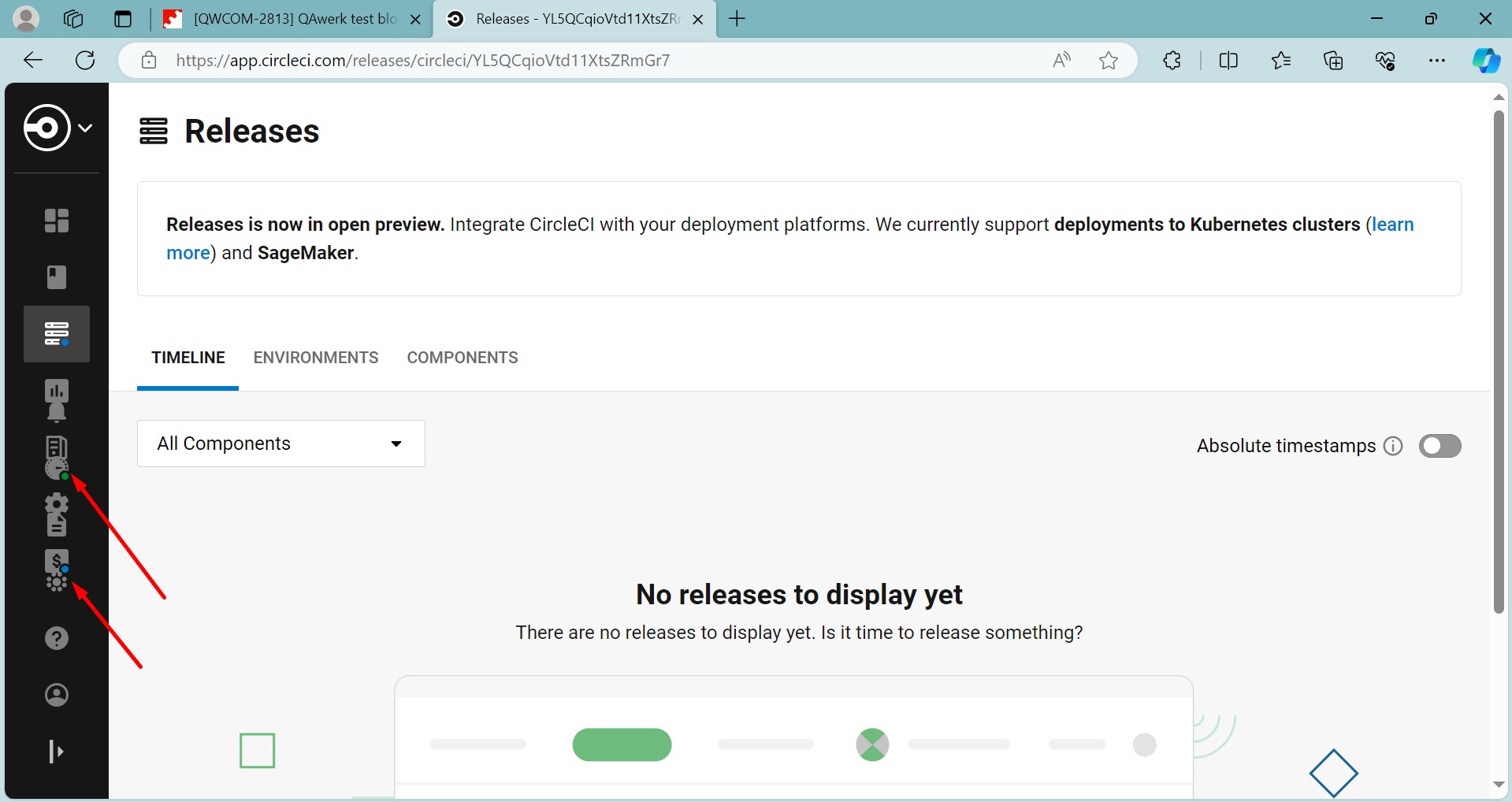1512x802 pixels.
Task: Open the user profile icon in the sidebar
Action: (x=57, y=695)
